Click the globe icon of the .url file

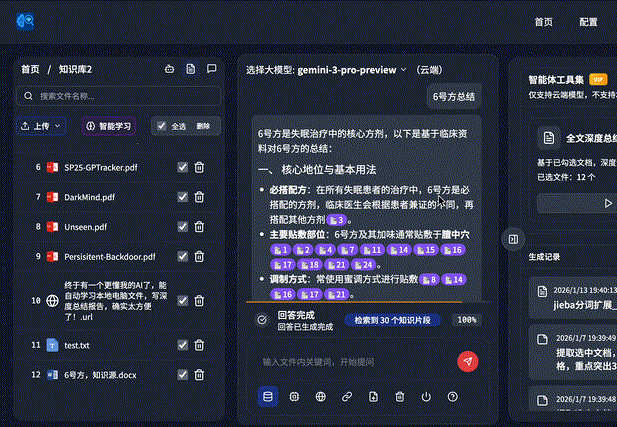[52, 301]
